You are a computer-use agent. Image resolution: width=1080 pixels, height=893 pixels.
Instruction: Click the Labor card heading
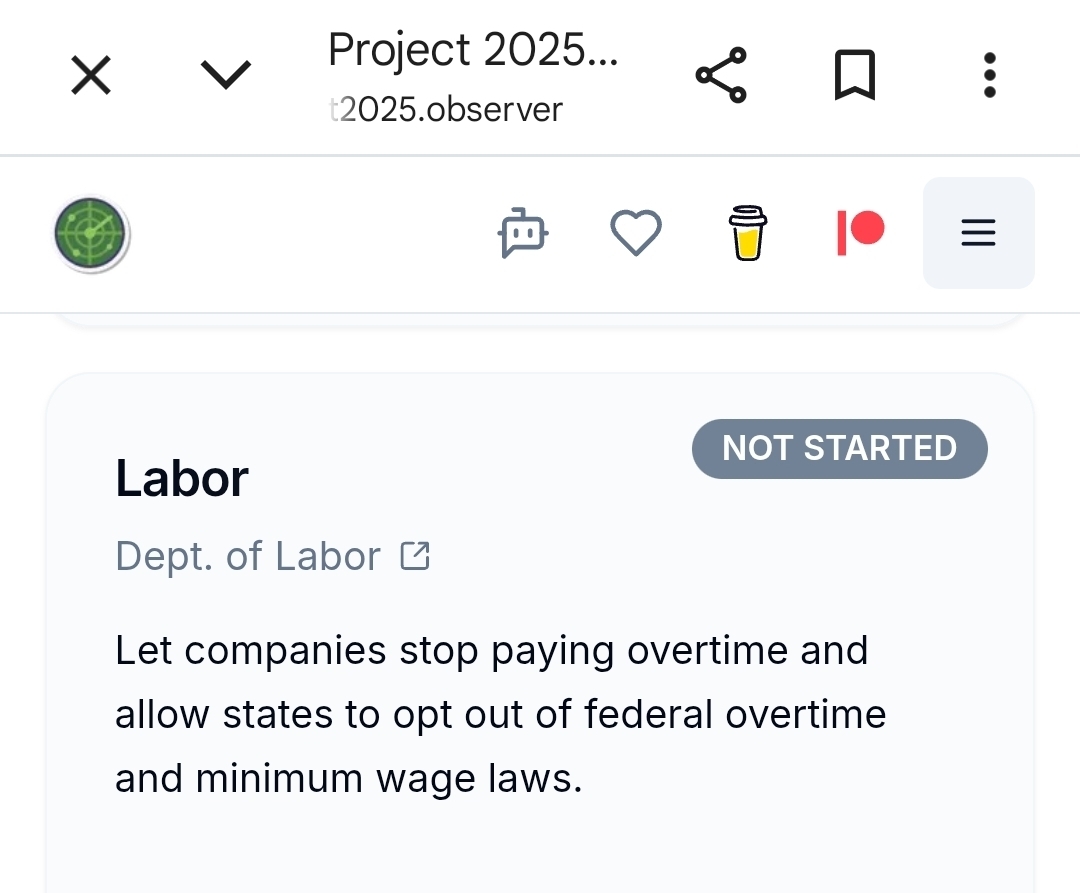tap(182, 478)
